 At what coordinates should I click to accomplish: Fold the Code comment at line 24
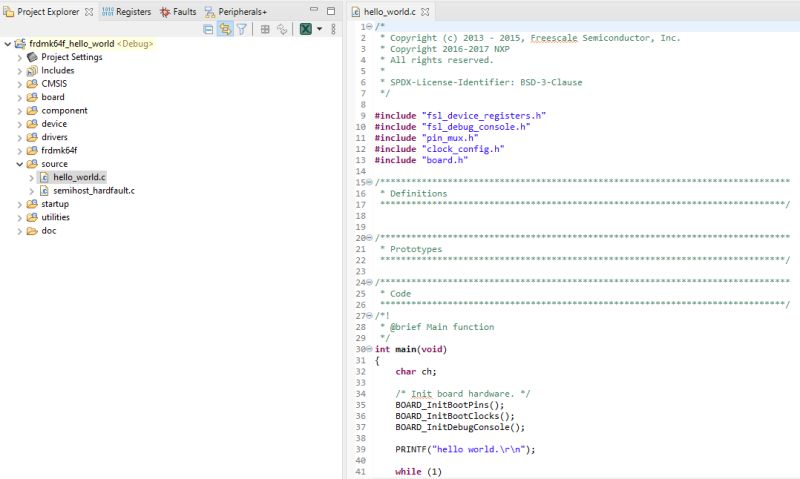click(369, 282)
